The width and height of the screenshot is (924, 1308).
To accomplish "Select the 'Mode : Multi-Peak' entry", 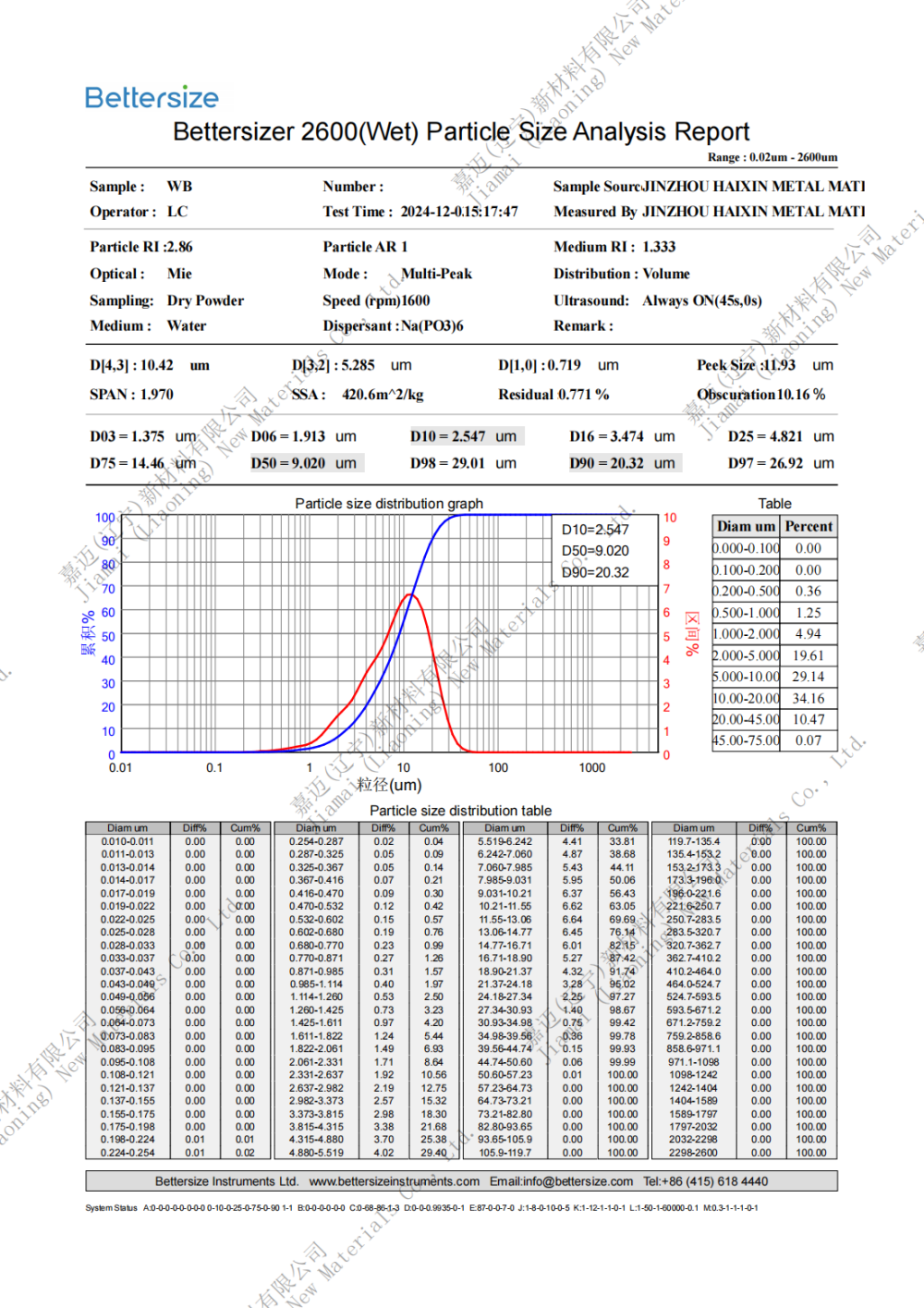I will pos(397,274).
